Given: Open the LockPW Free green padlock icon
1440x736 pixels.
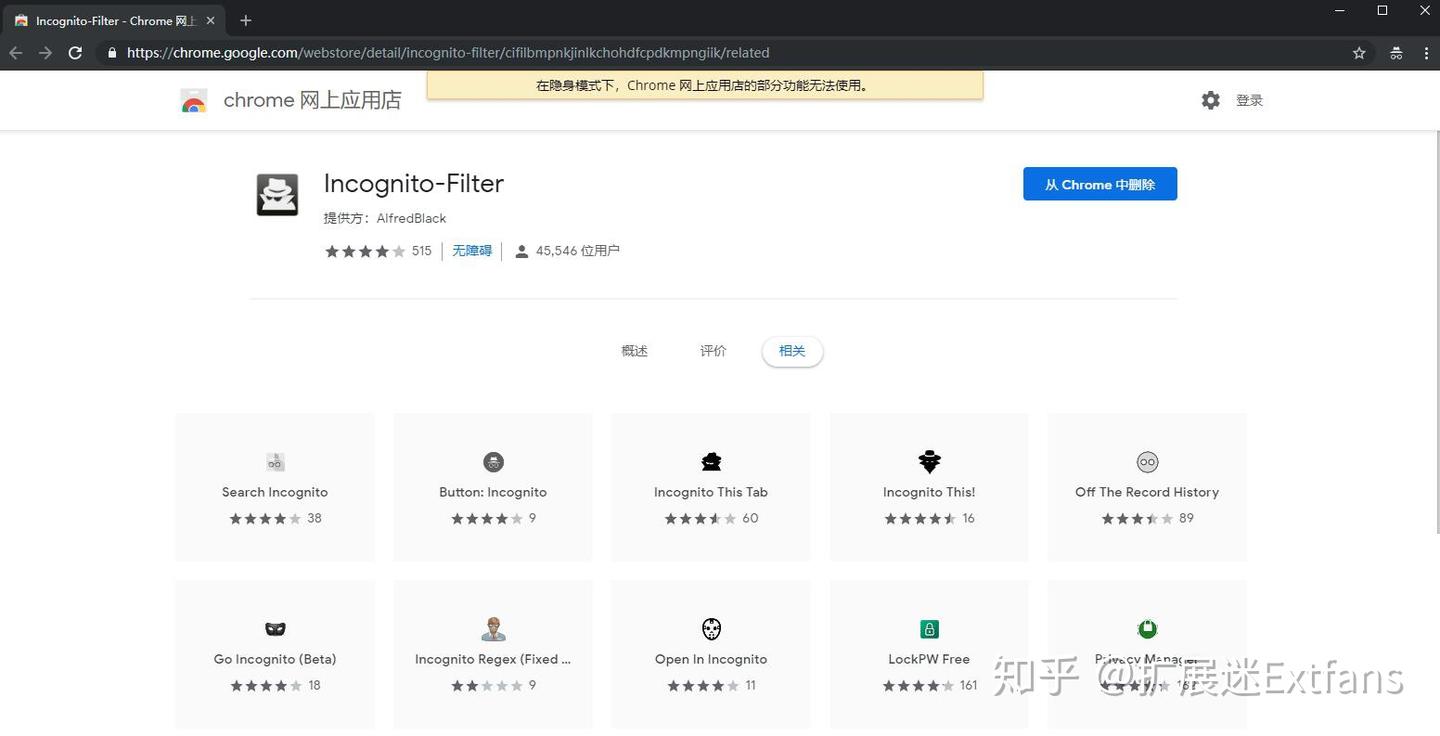Looking at the screenshot, I should coord(928,628).
